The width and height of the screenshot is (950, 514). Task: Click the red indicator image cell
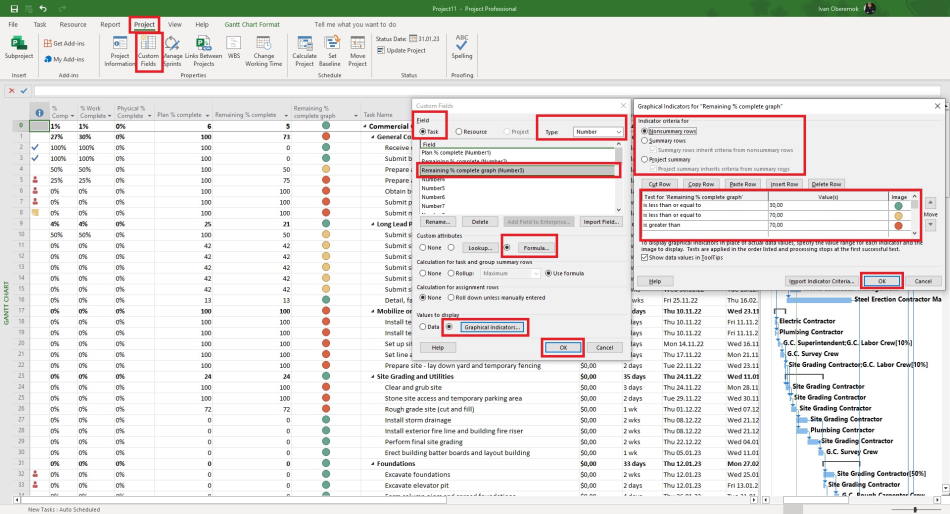click(x=899, y=225)
